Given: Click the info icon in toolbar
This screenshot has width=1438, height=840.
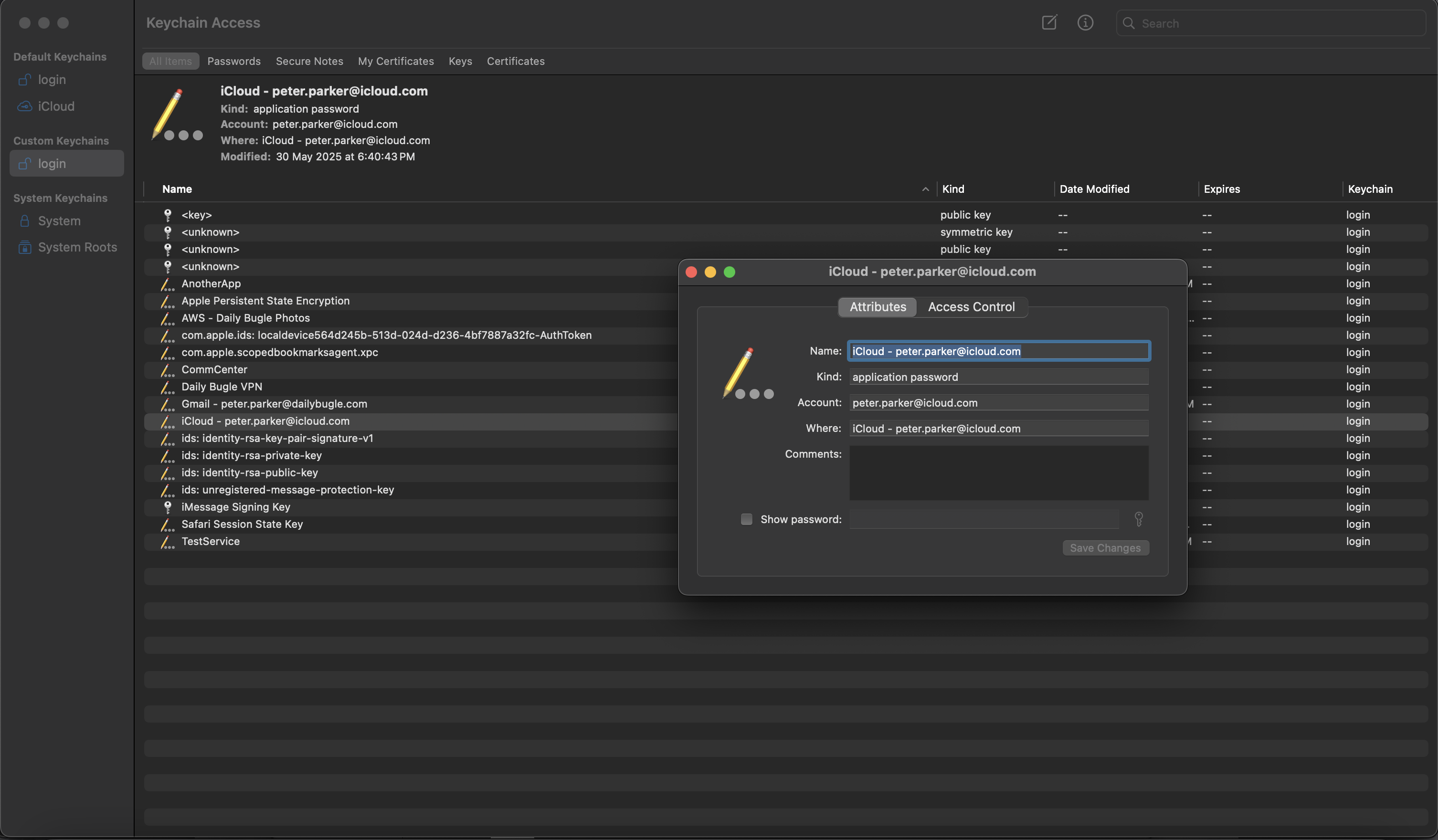Looking at the screenshot, I should click(1085, 23).
